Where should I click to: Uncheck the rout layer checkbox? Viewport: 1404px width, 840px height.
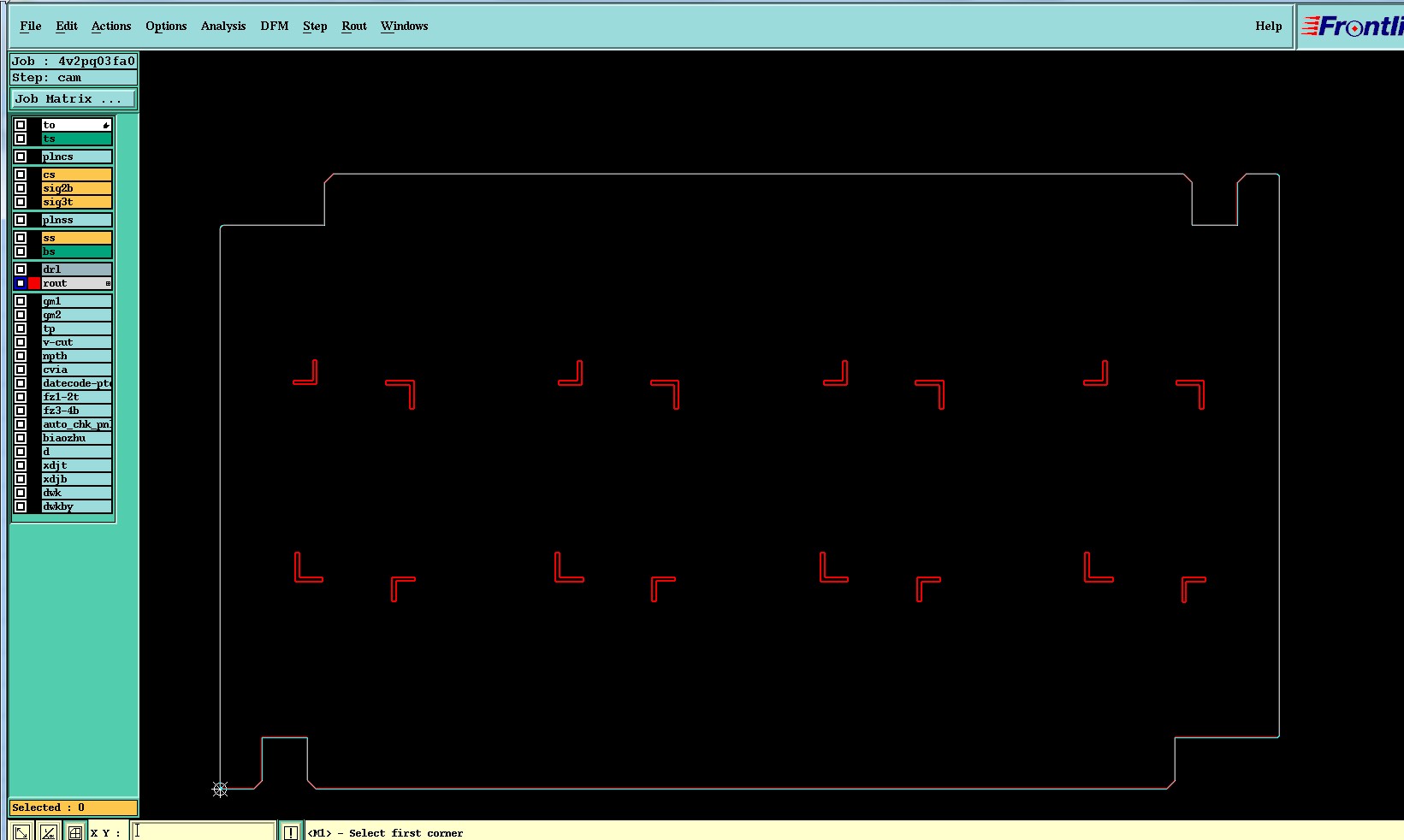(21, 283)
